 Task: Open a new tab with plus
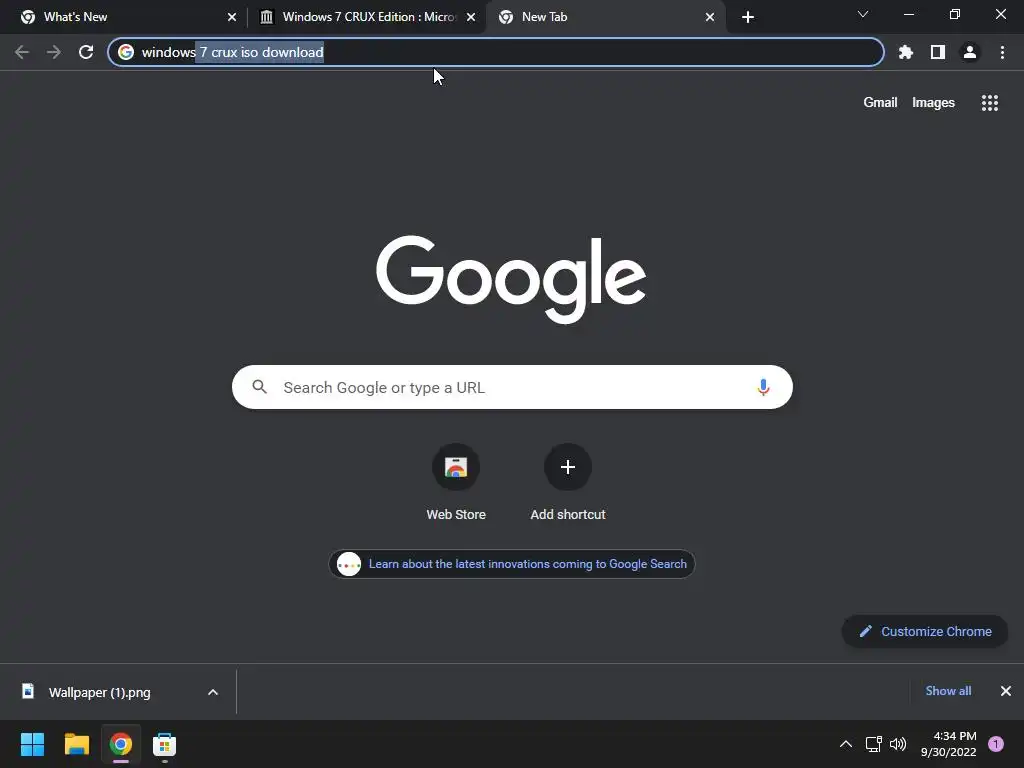[748, 17]
